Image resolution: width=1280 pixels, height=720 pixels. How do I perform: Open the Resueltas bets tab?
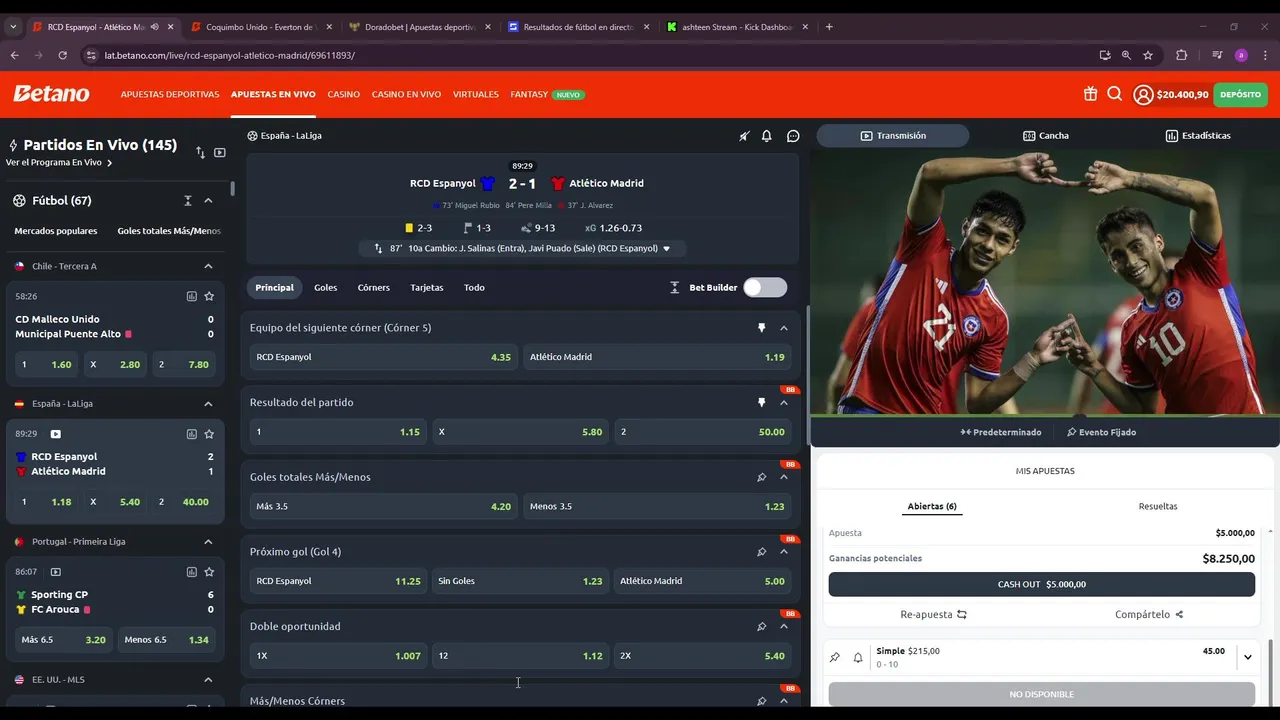pos(1158,507)
